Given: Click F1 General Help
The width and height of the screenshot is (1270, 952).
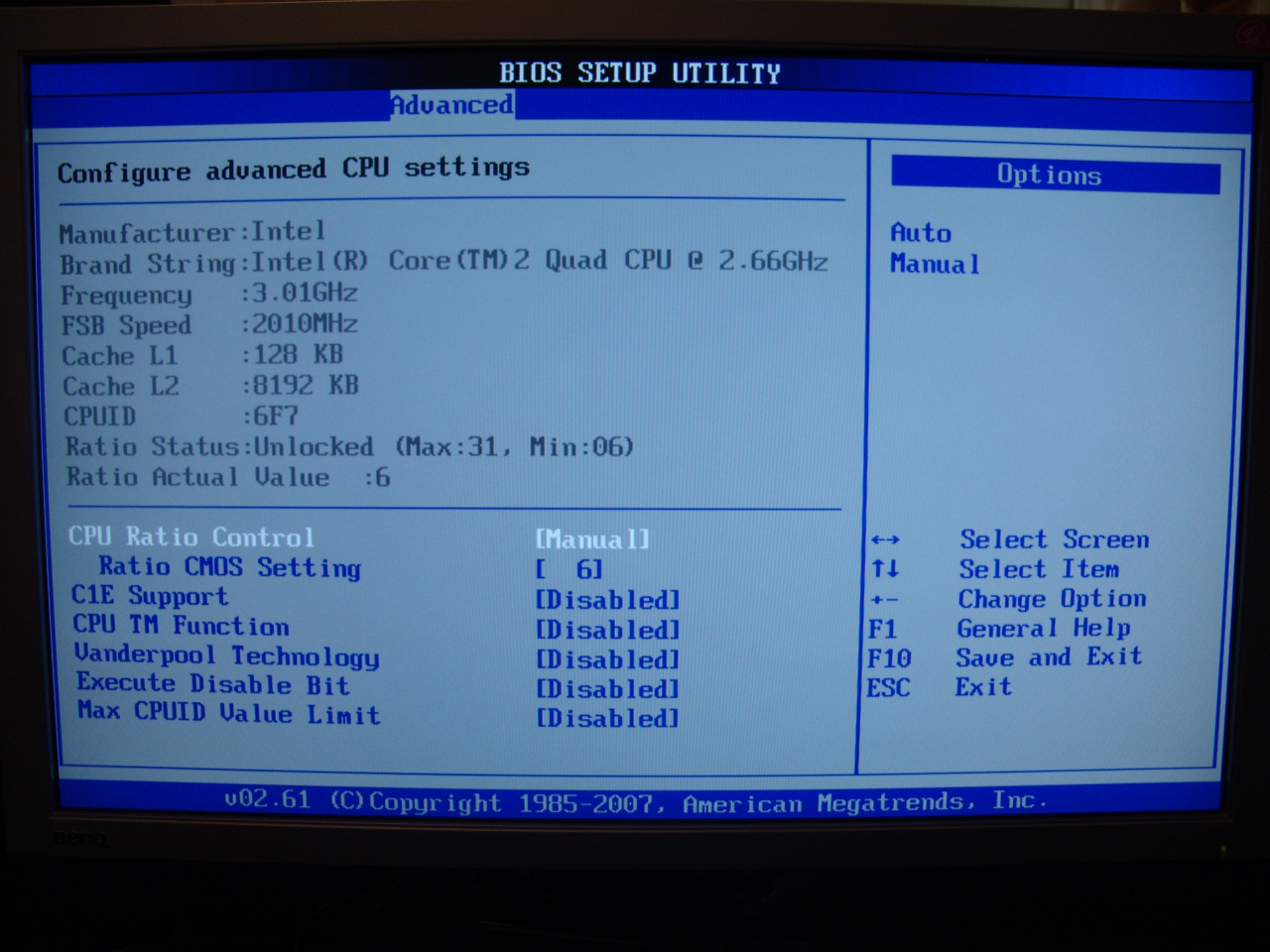Looking at the screenshot, I should click(999, 629).
